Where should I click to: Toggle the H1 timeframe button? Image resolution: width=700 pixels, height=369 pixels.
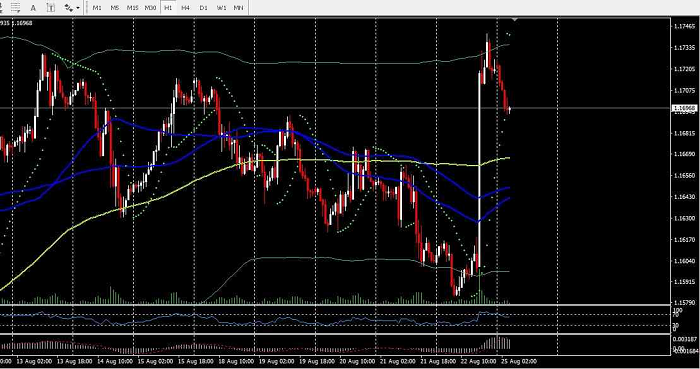click(x=168, y=8)
